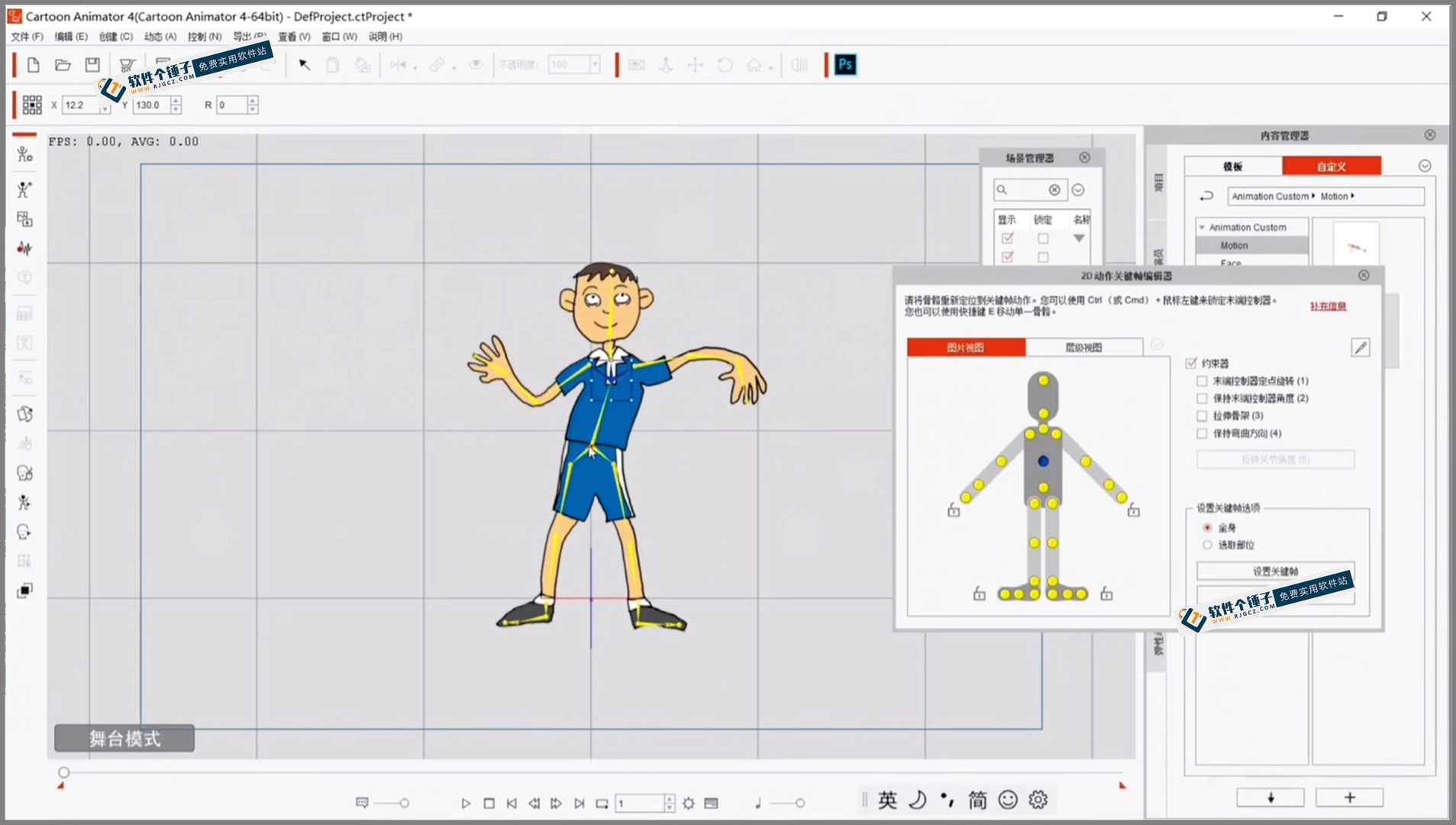The width and height of the screenshot is (1456, 825).
Task: Open the red 补充信息 more info link
Action: point(1328,306)
